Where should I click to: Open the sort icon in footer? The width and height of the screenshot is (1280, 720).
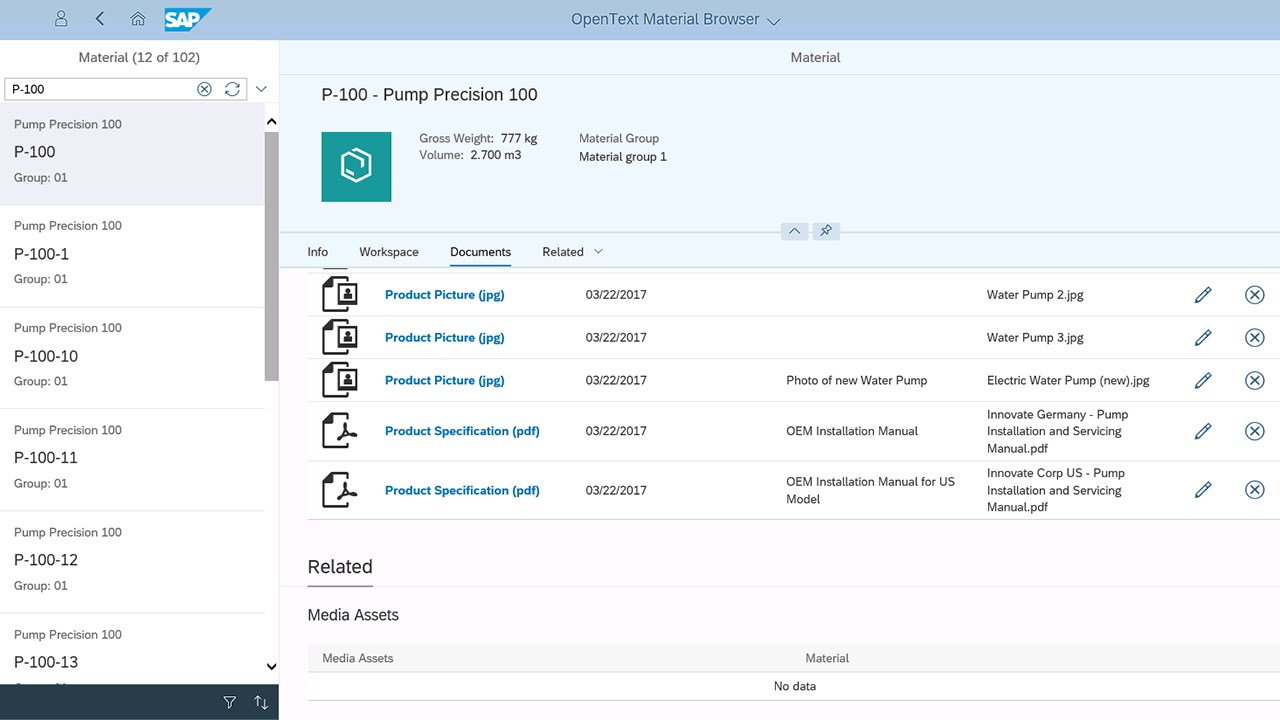[261, 703]
